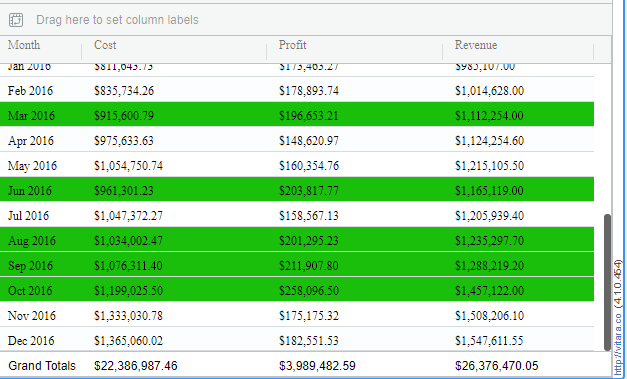
Task: Sort by the Month column header
Action: tap(24, 45)
